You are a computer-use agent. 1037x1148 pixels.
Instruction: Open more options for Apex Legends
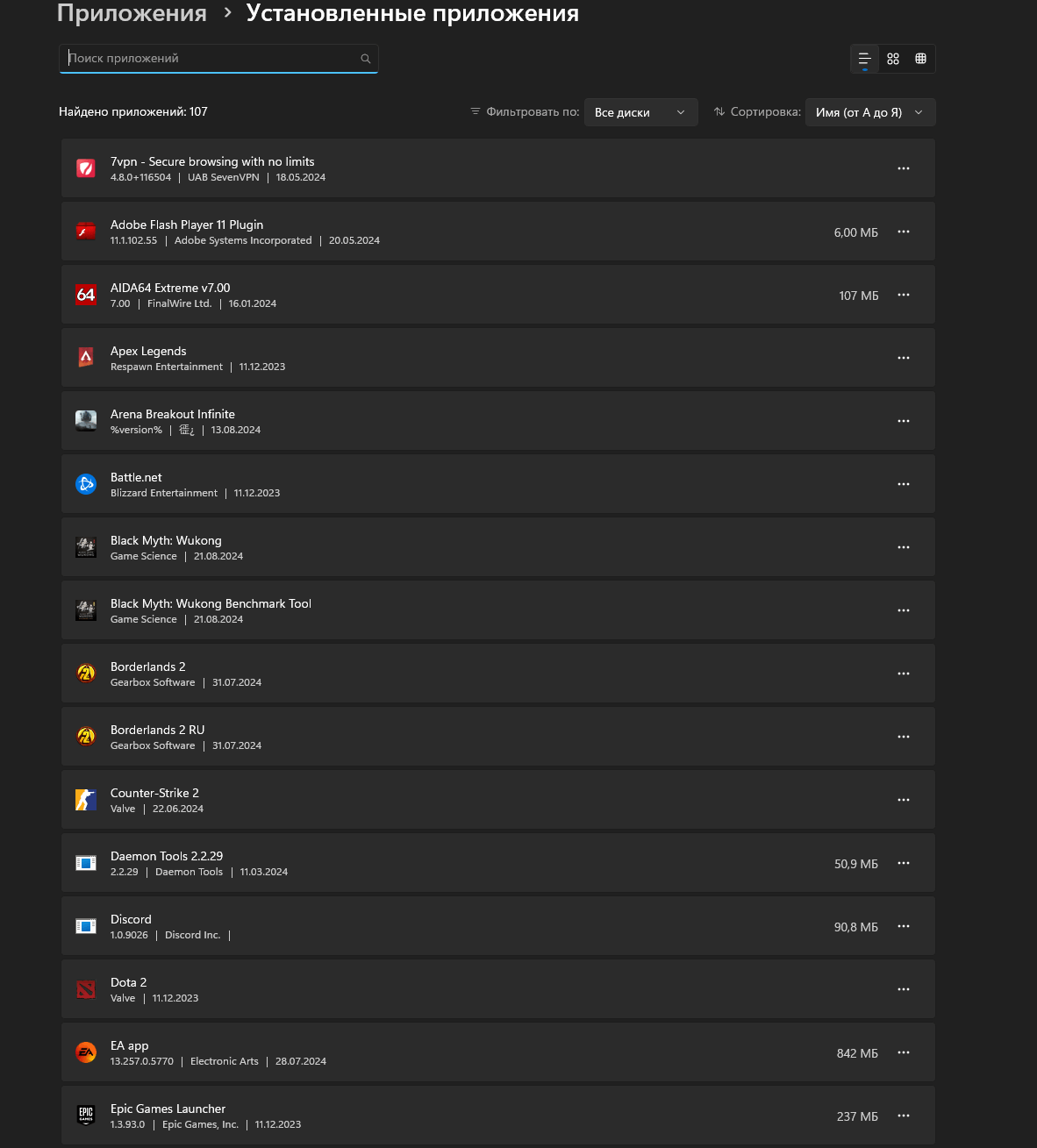pyautogui.click(x=904, y=358)
